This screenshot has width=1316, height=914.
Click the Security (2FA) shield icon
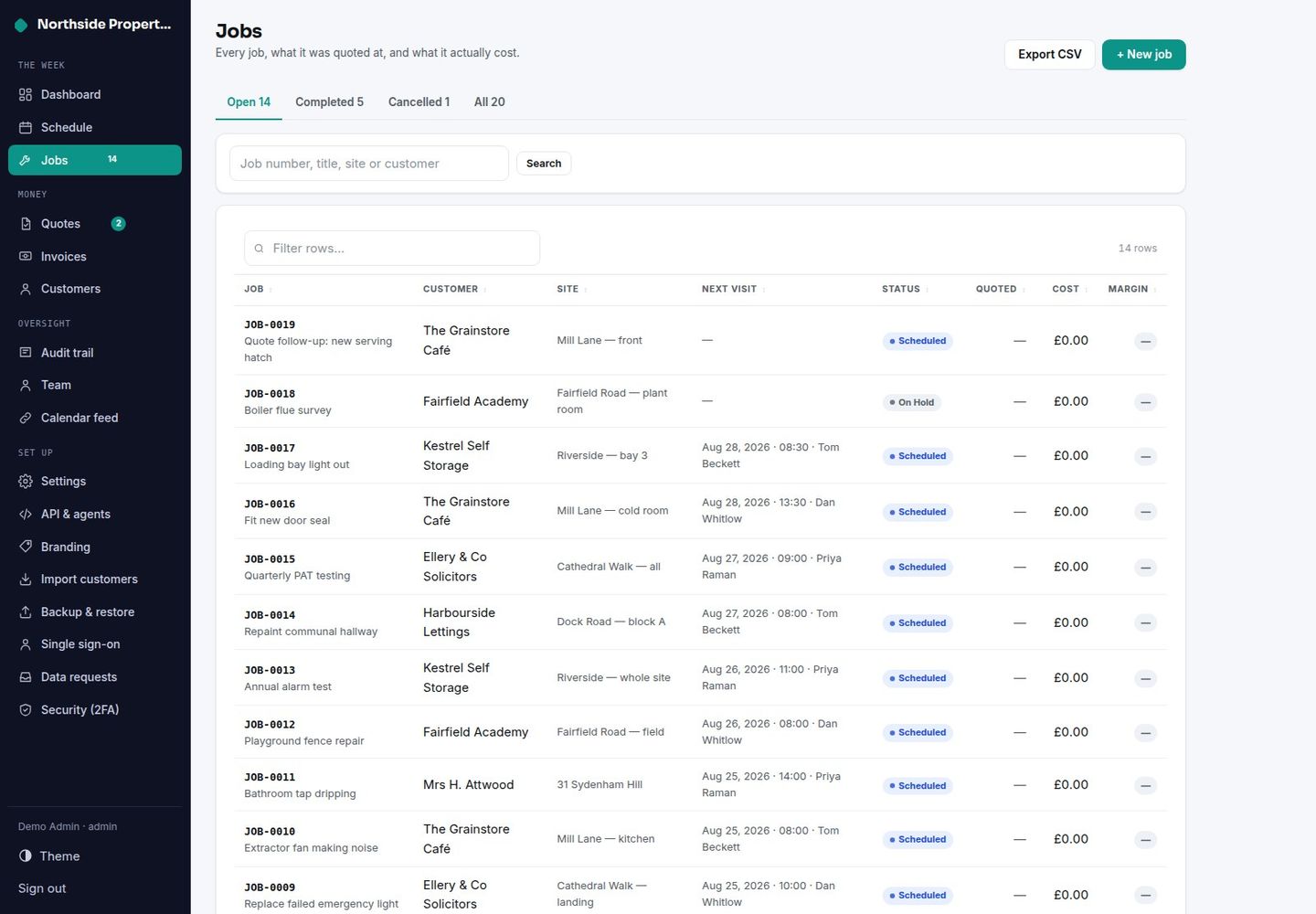tap(26, 710)
